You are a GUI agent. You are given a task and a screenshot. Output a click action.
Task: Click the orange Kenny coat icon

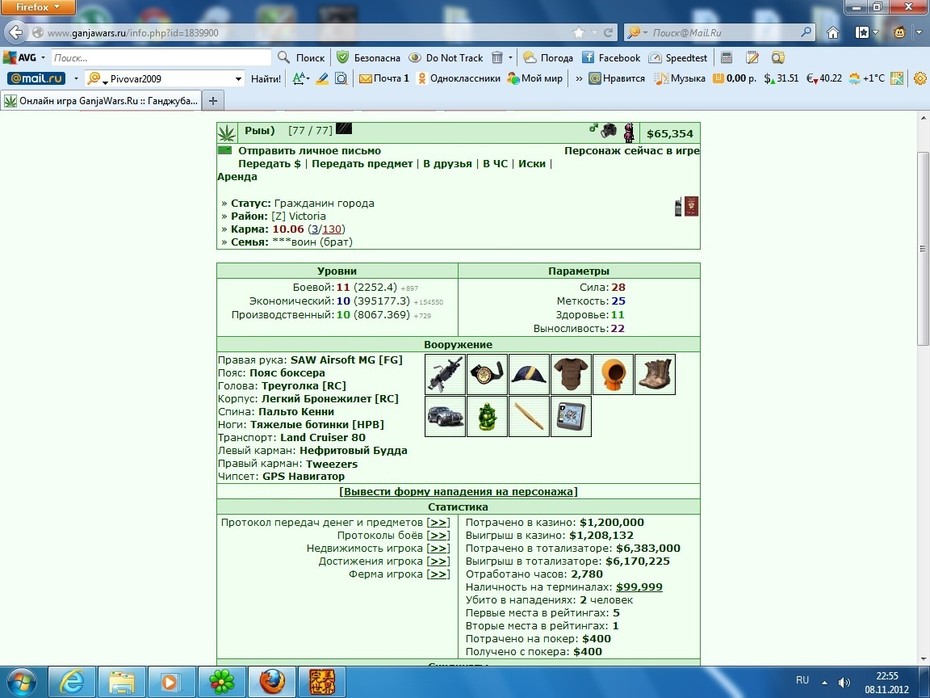(x=613, y=374)
